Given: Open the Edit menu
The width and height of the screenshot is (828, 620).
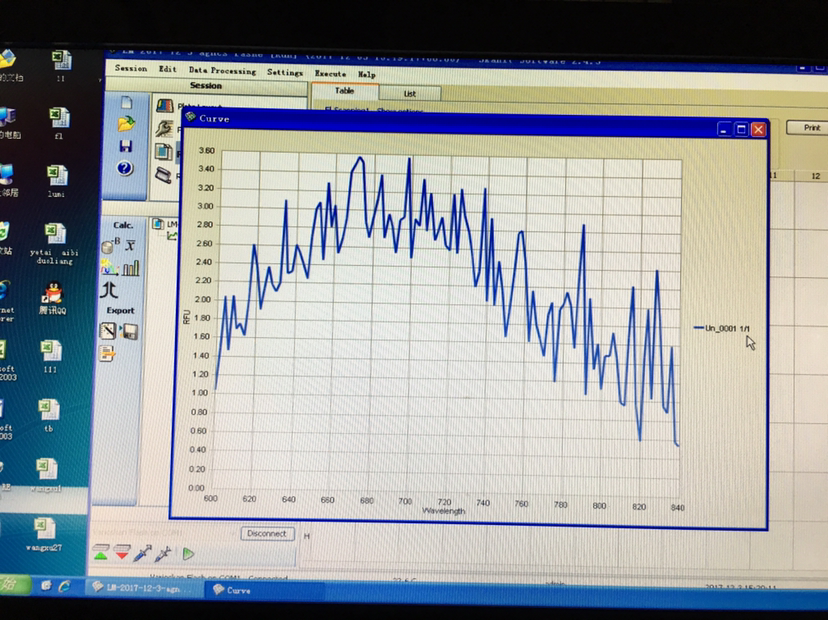Looking at the screenshot, I should 168,69.
